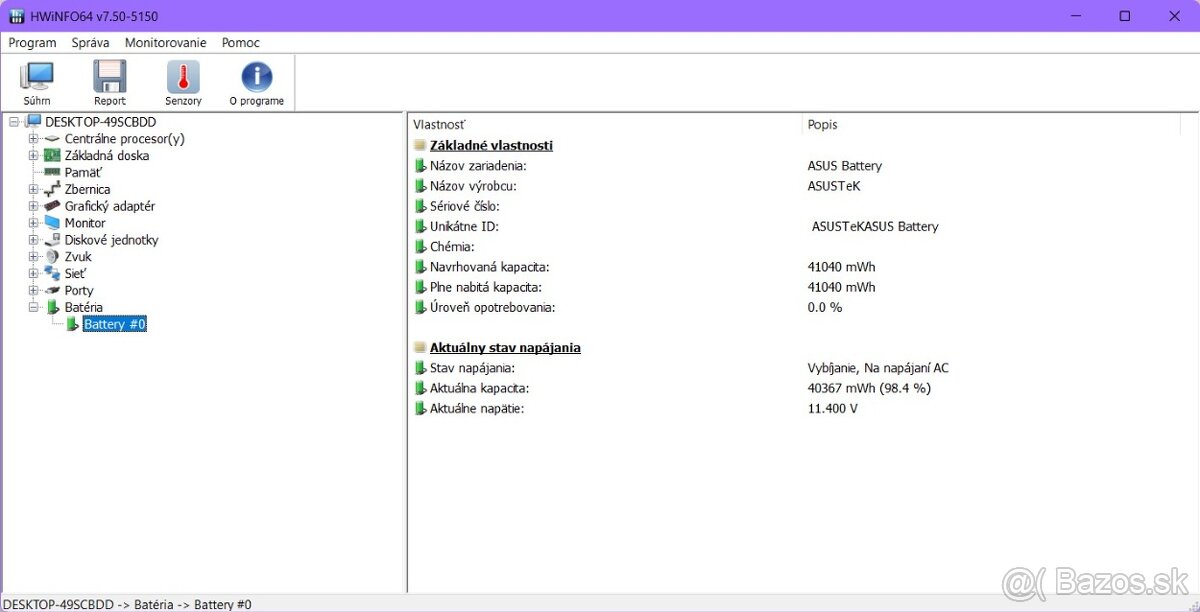
Task: Open the Súhrn summary toolbar icon
Action: coord(37,79)
